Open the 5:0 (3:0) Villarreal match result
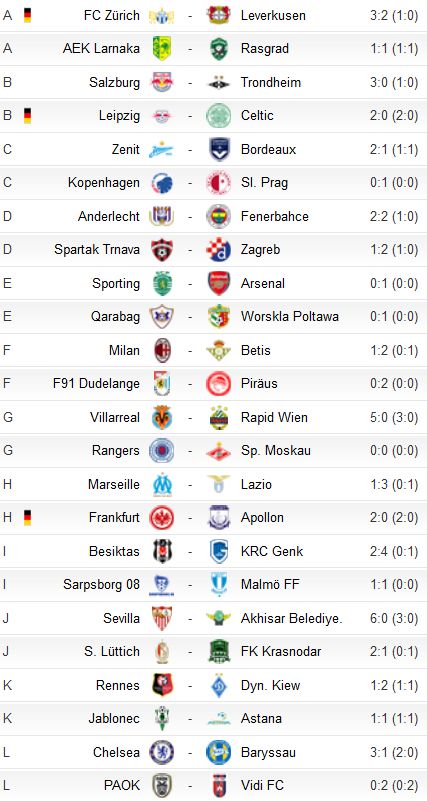427x801 pixels. (x=394, y=417)
